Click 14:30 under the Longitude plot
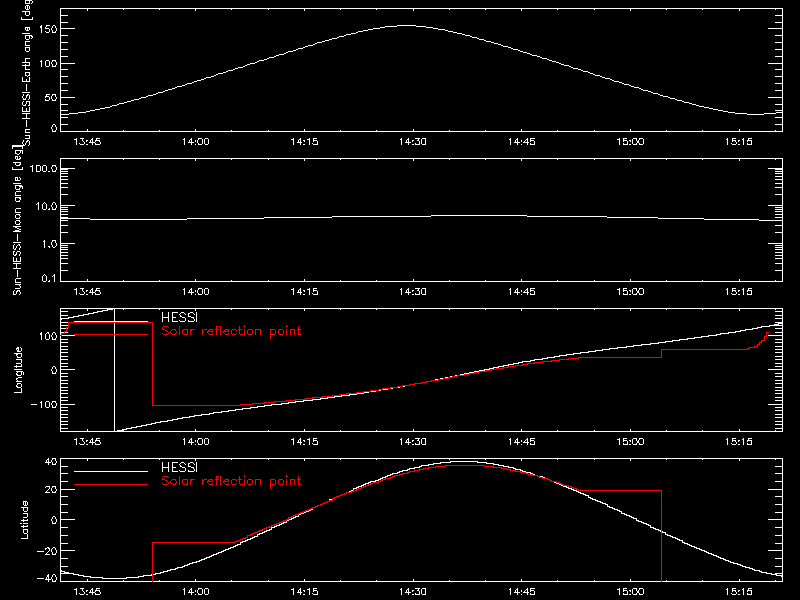 click(412, 442)
